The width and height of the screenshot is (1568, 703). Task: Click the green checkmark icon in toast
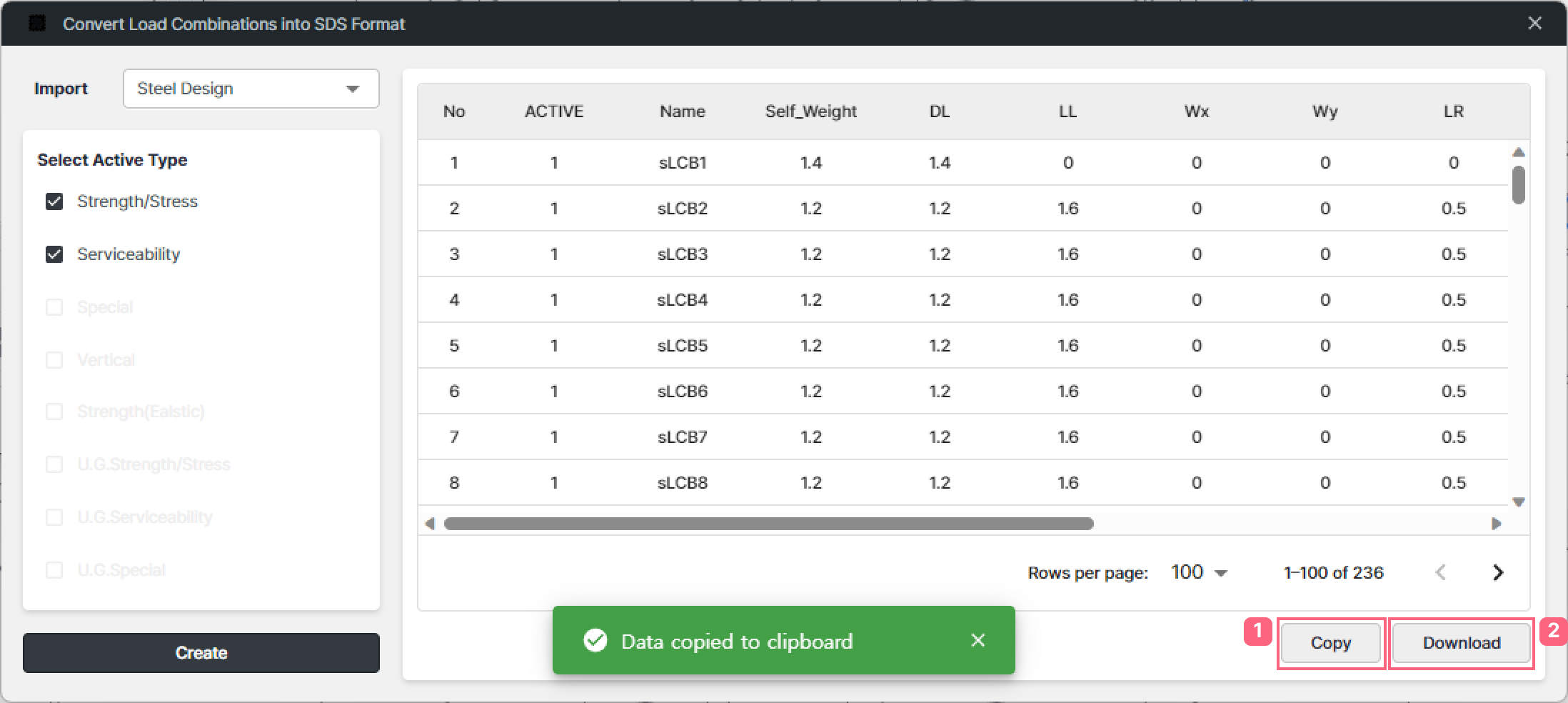(595, 641)
